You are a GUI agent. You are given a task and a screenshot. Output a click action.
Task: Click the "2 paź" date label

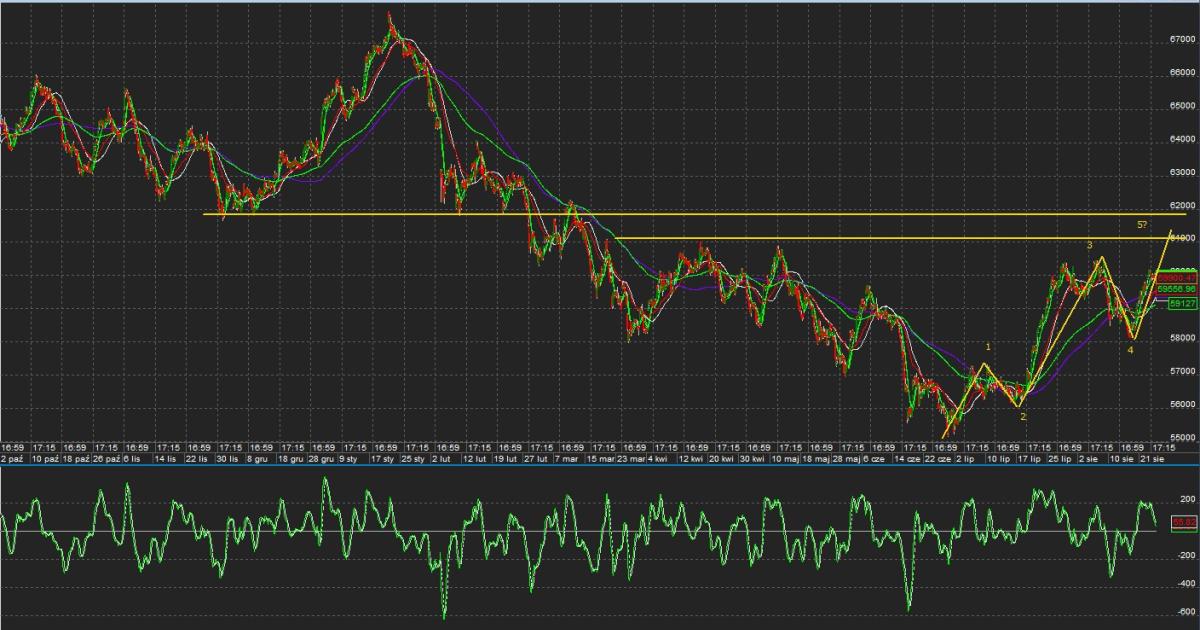tap(13, 459)
